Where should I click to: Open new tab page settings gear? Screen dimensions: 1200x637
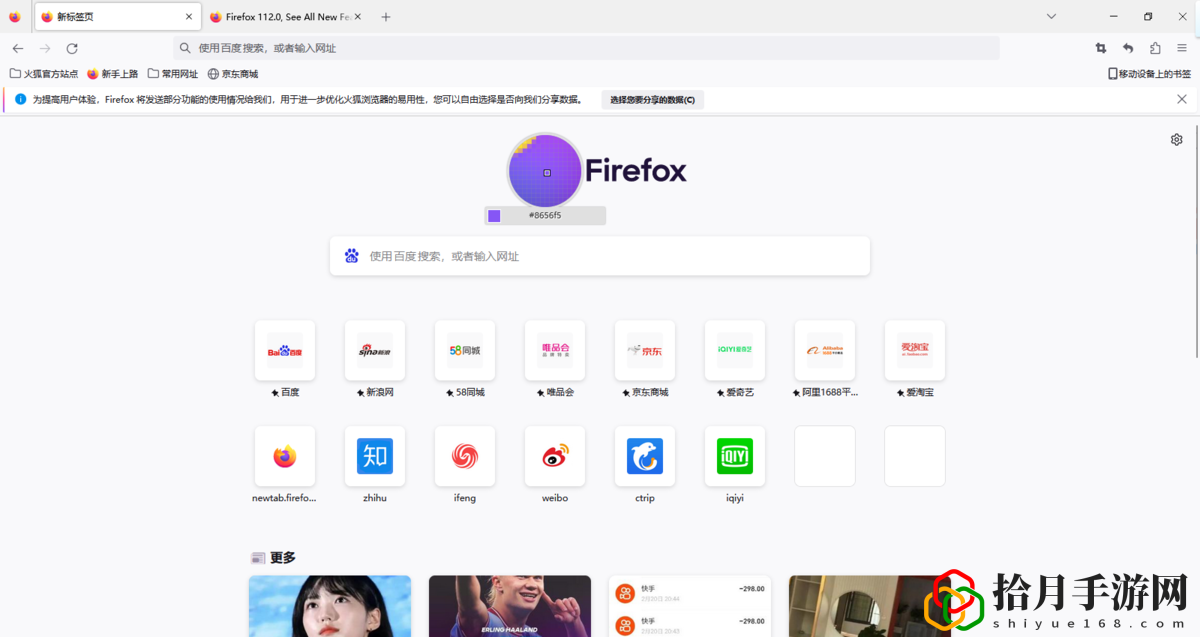click(1177, 140)
